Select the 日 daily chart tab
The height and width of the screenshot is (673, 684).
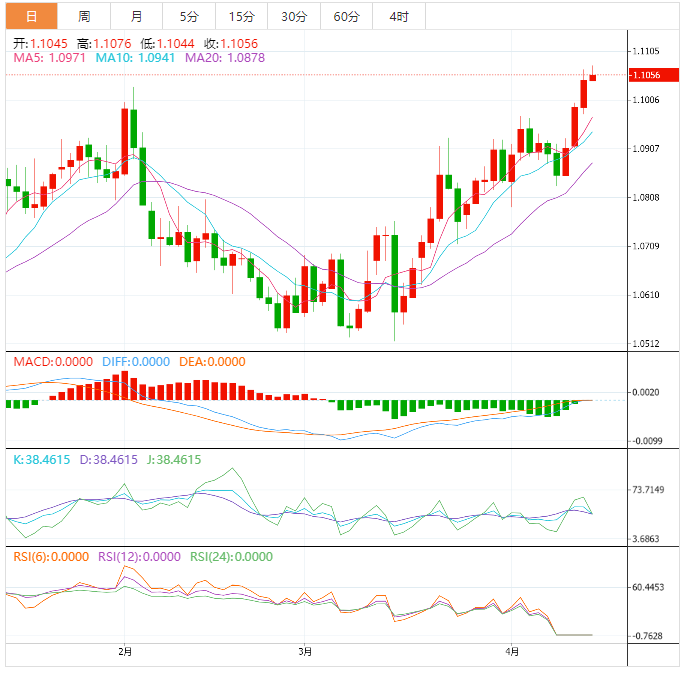[32, 16]
